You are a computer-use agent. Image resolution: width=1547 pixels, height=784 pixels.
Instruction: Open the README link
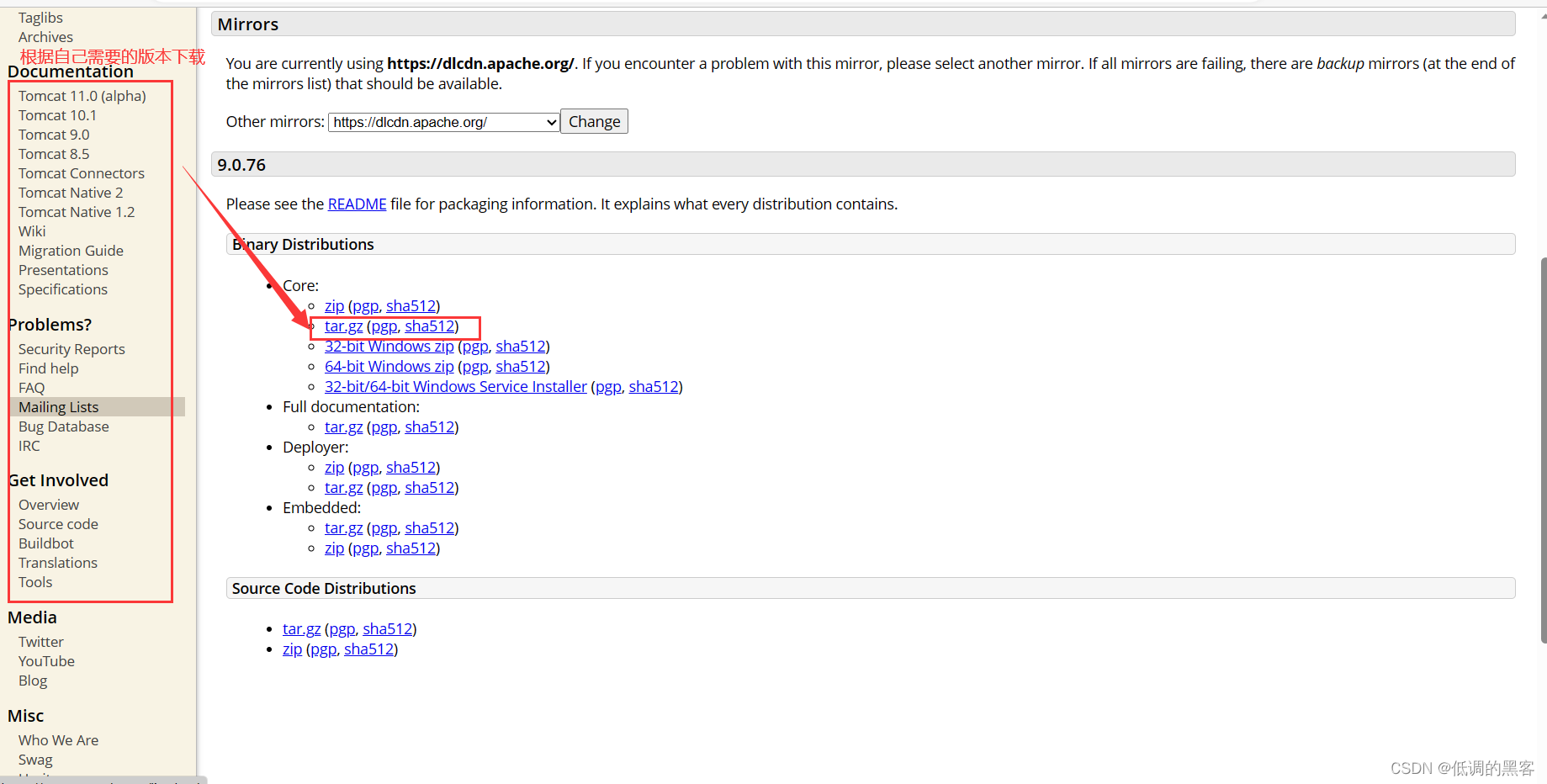[x=357, y=204]
